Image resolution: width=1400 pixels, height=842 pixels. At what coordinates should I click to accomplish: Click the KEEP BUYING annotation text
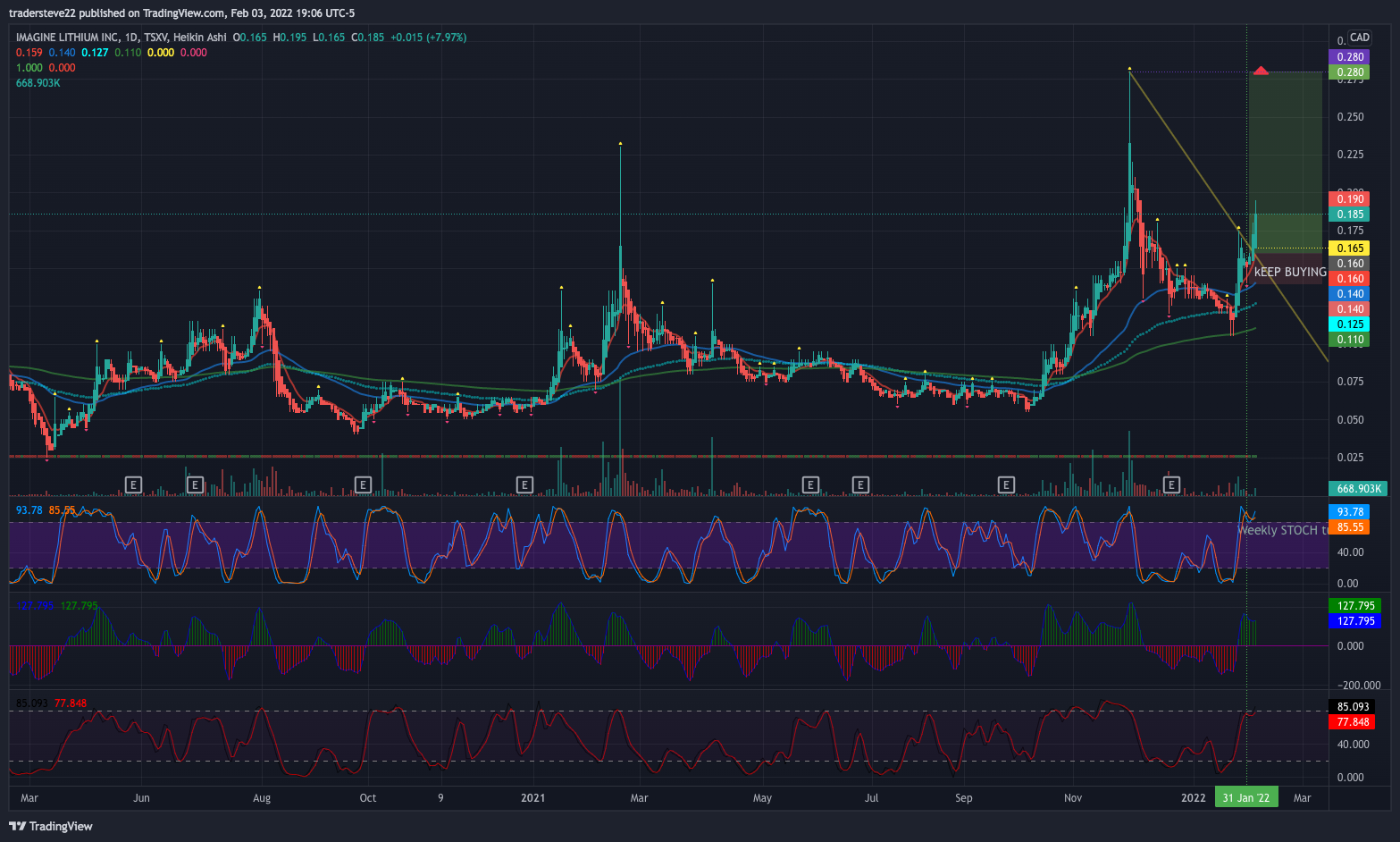tap(1290, 272)
